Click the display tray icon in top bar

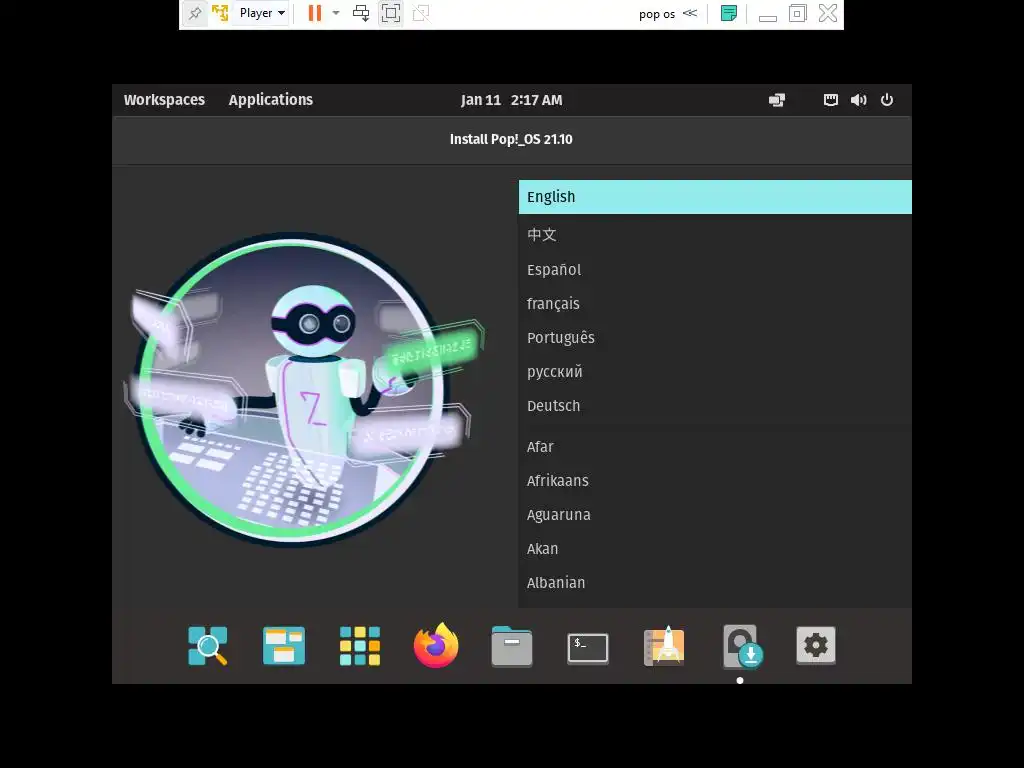[x=777, y=100]
